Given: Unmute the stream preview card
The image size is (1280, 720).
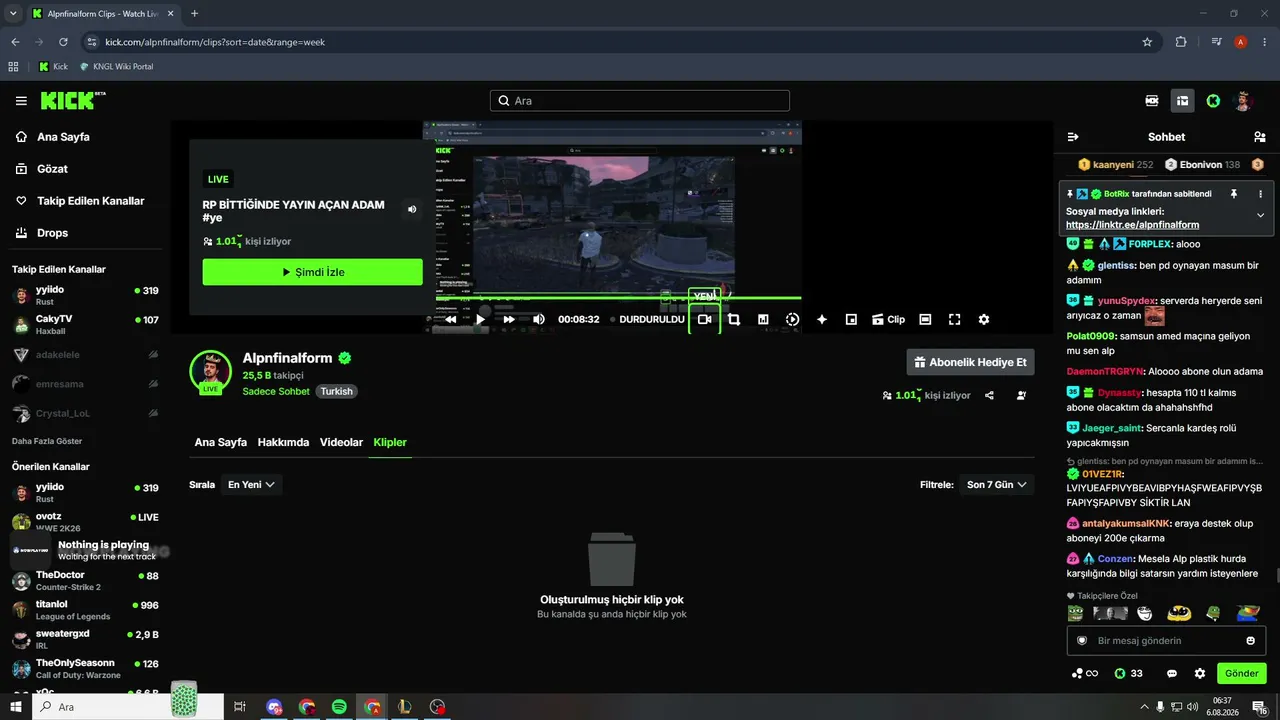Looking at the screenshot, I should (x=412, y=209).
